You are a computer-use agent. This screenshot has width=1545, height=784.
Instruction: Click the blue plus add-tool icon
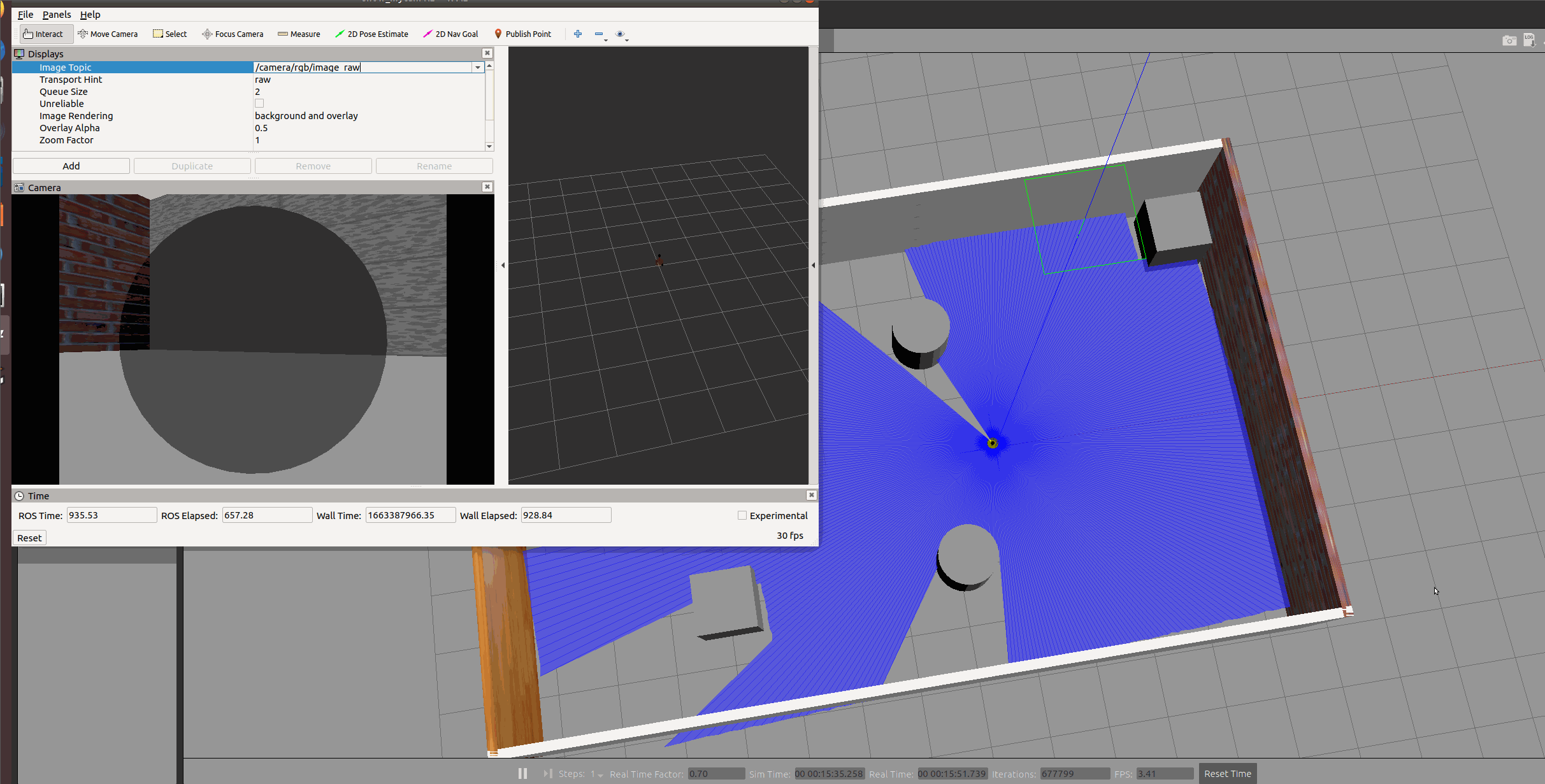(578, 34)
